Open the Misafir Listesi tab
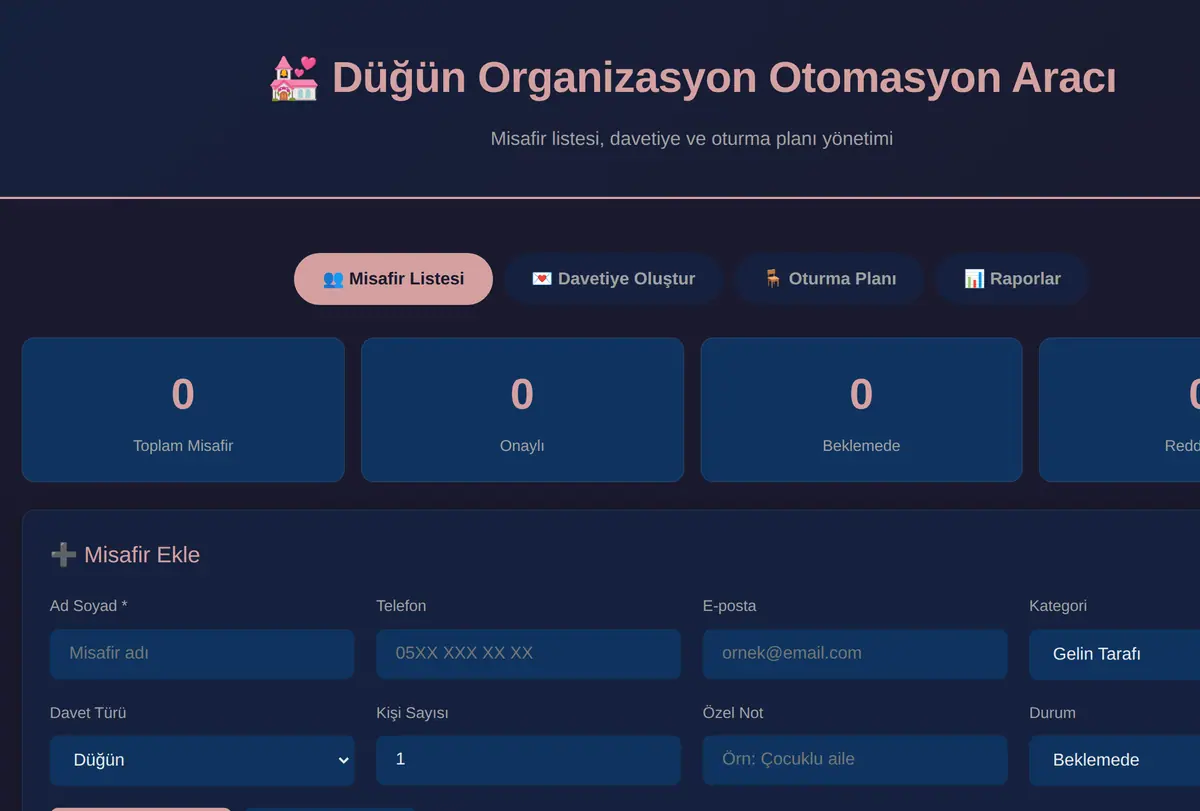 [x=393, y=279]
